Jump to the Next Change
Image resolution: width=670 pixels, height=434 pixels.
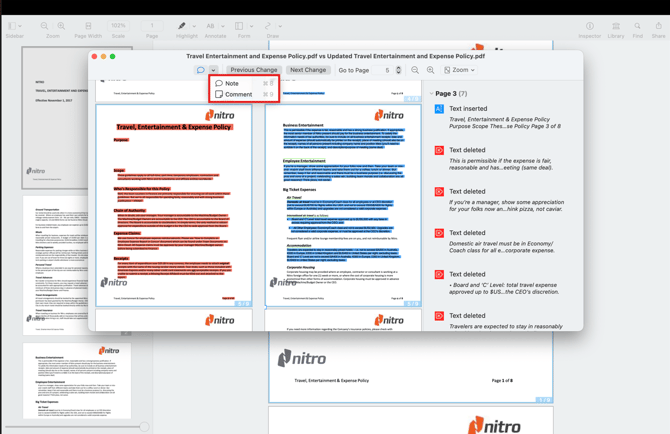(x=308, y=70)
